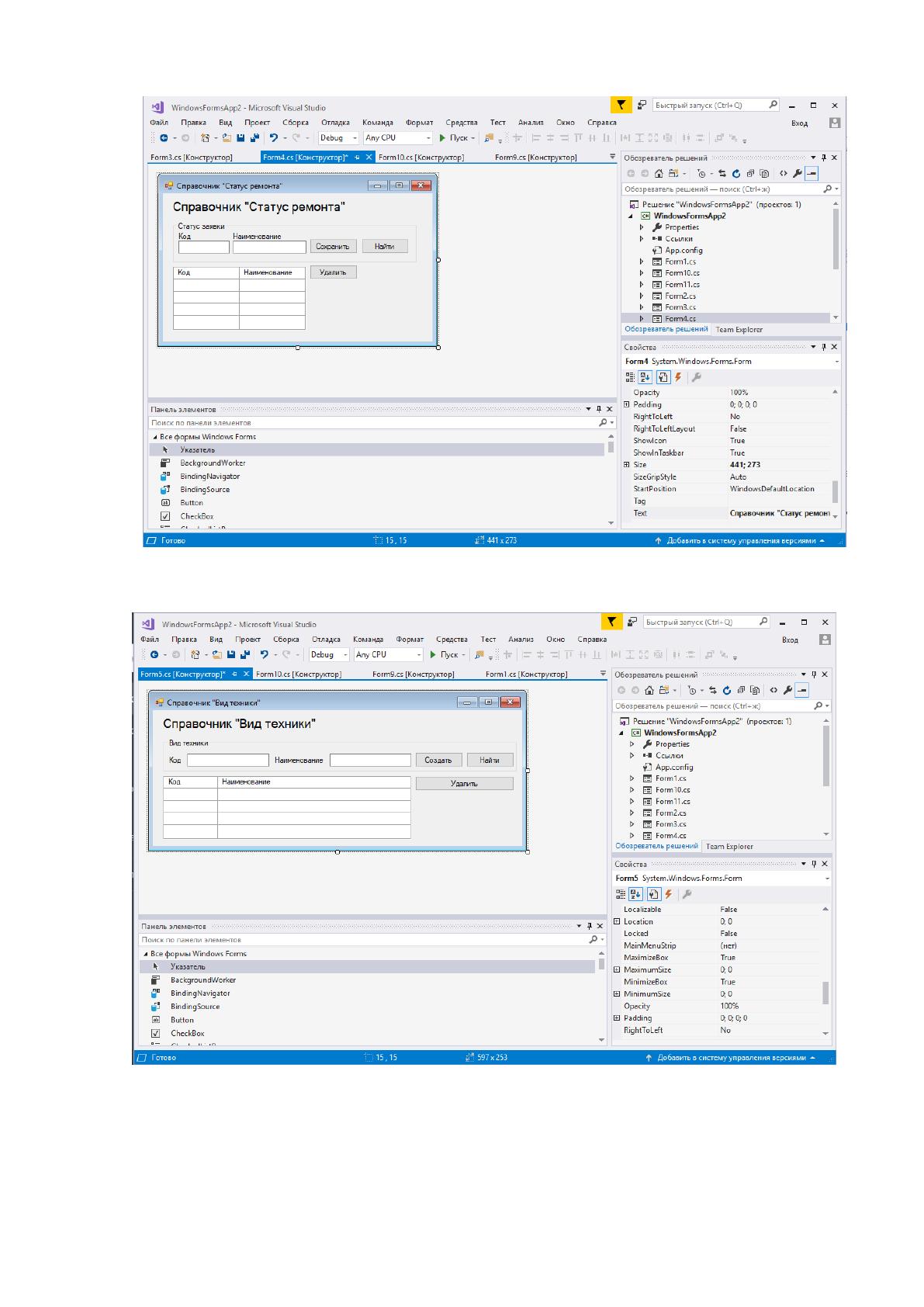
Task: Click notifications flag icon in the Form4 Visual Studio window
Action: [x=621, y=105]
